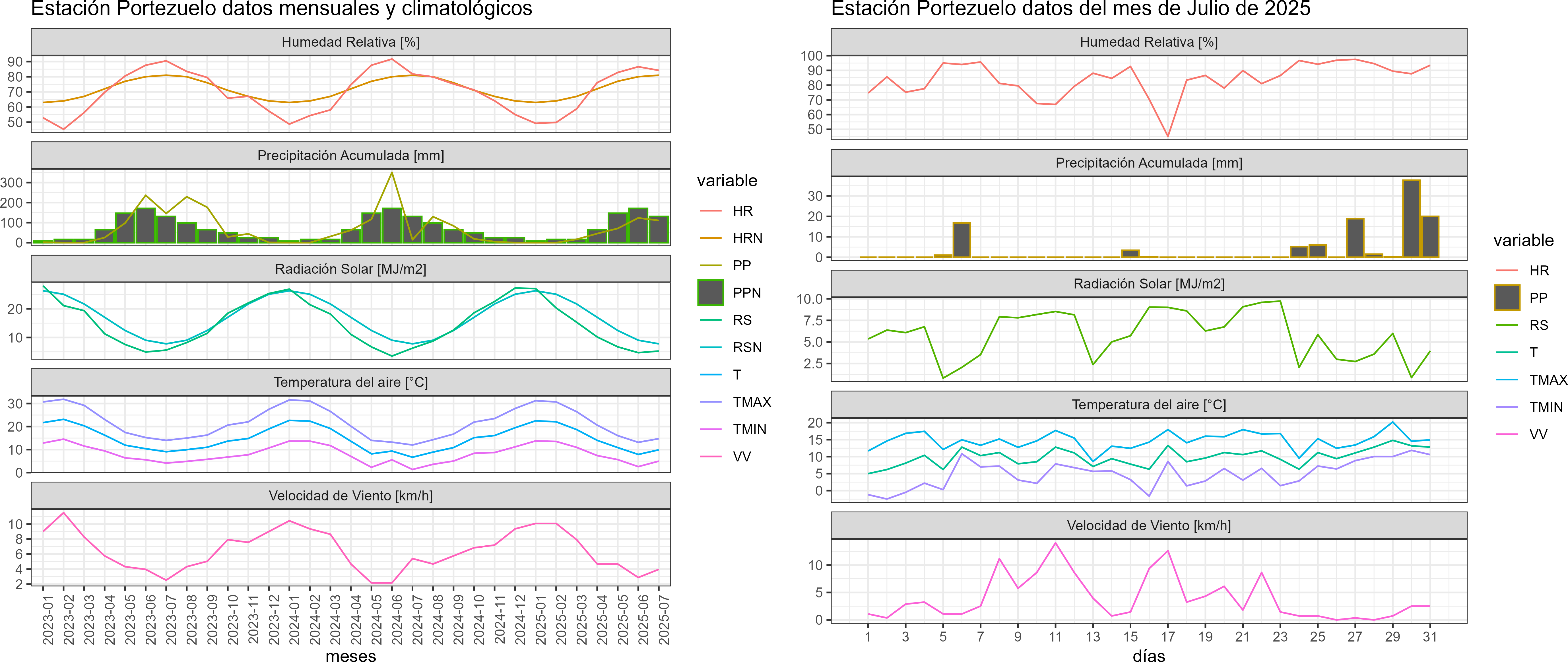The height and width of the screenshot is (662, 1568).
Task: Click the '2024-06' month tick label
Action: tap(396, 620)
